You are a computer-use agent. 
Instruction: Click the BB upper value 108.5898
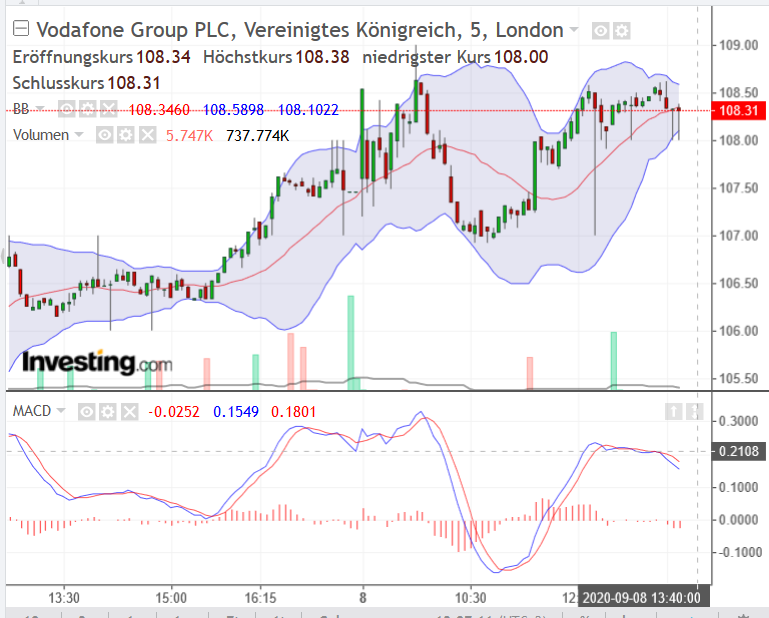(233, 109)
